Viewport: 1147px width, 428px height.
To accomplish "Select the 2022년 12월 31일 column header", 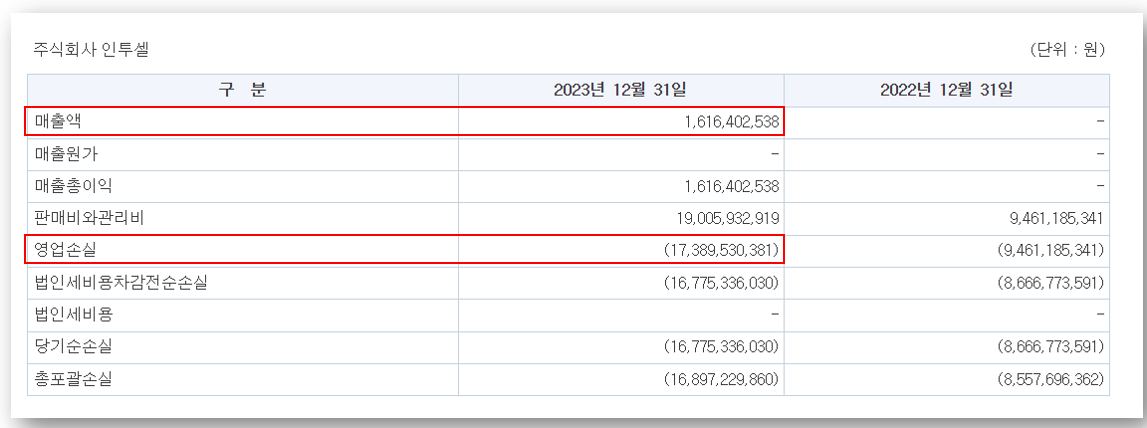I will (x=947, y=91).
